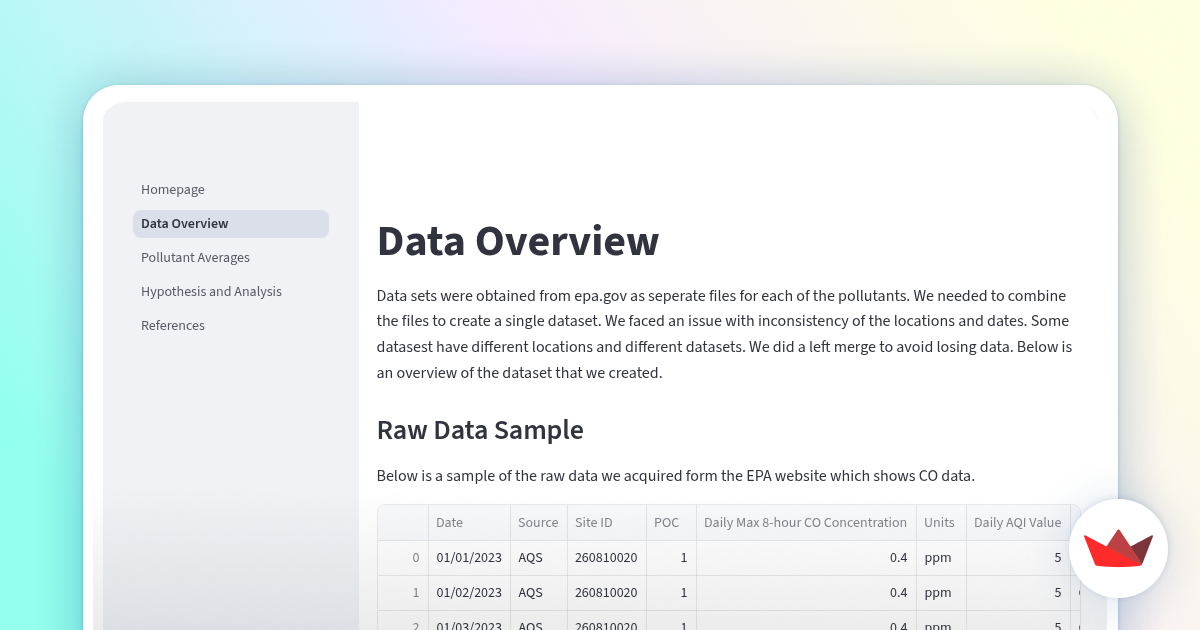
Task: Select the 01/01/2023 date cell
Action: pyautogui.click(x=469, y=558)
